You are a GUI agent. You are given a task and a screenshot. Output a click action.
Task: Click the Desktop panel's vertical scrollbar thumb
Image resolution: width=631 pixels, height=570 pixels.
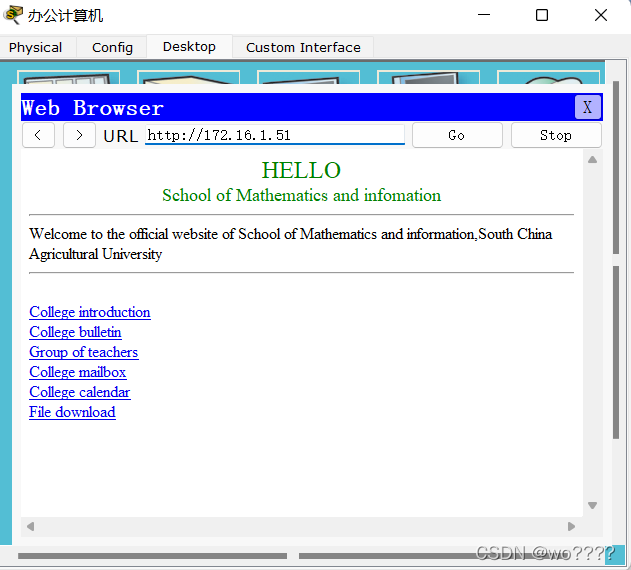click(616, 167)
